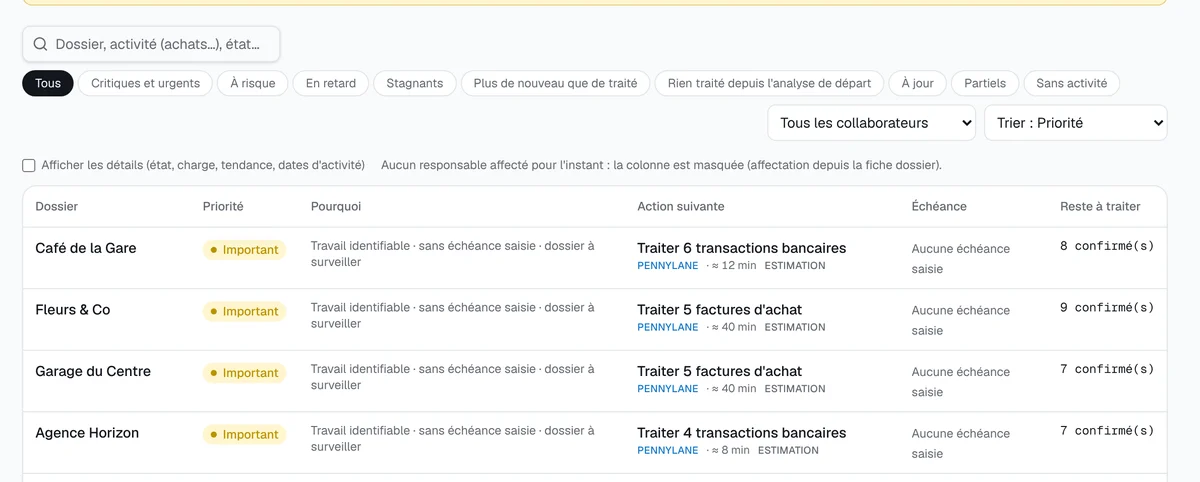
Task: Click Important badge for Garage du Centre
Action: point(244,373)
